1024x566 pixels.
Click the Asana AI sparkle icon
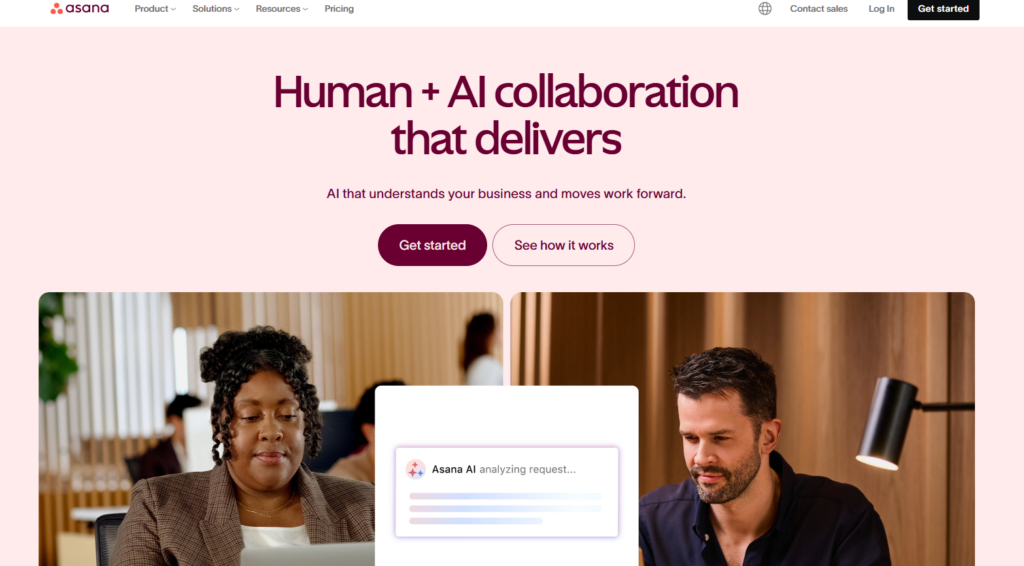click(x=415, y=469)
